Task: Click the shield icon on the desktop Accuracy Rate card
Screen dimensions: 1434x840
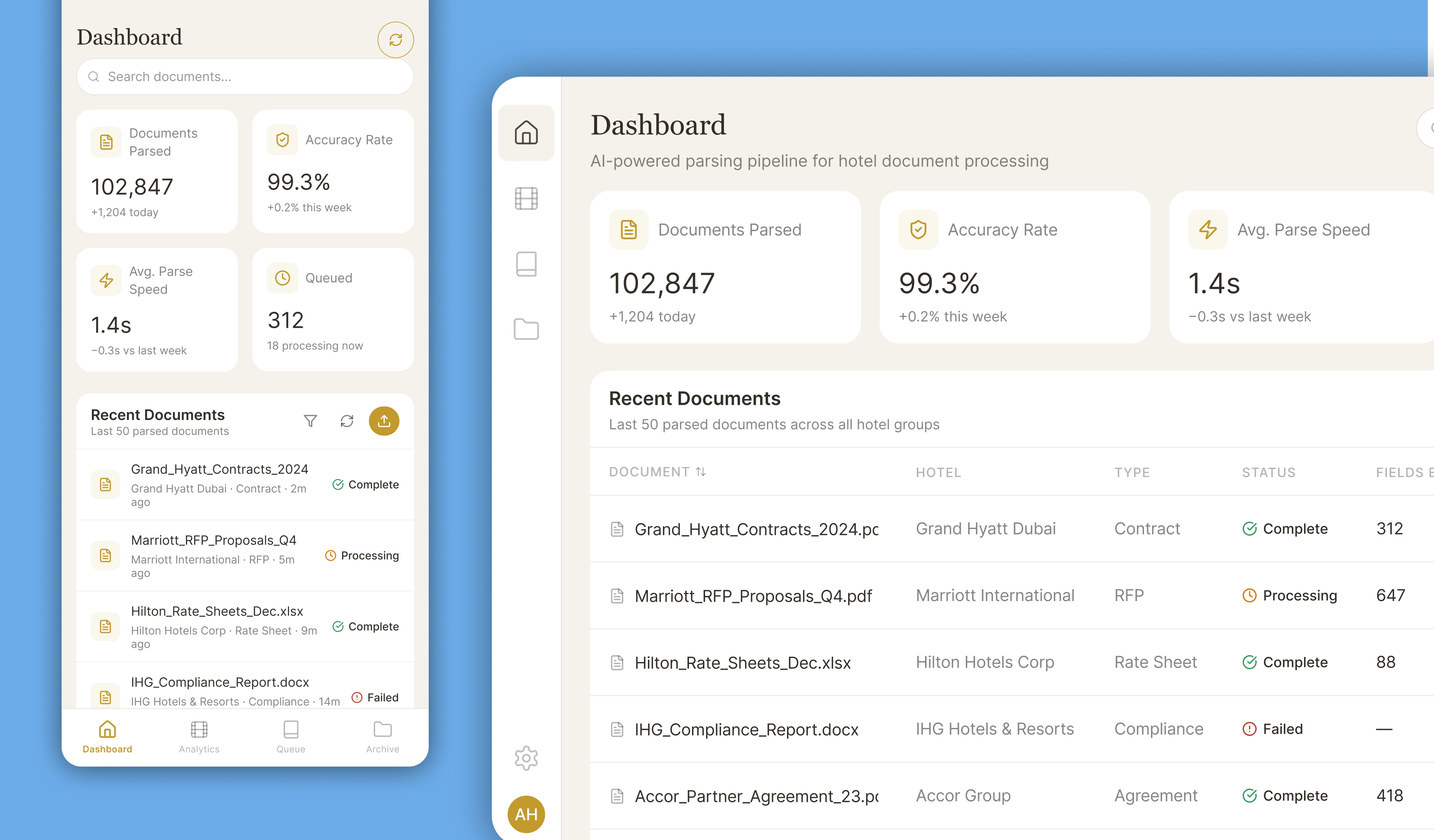Action: (918, 230)
